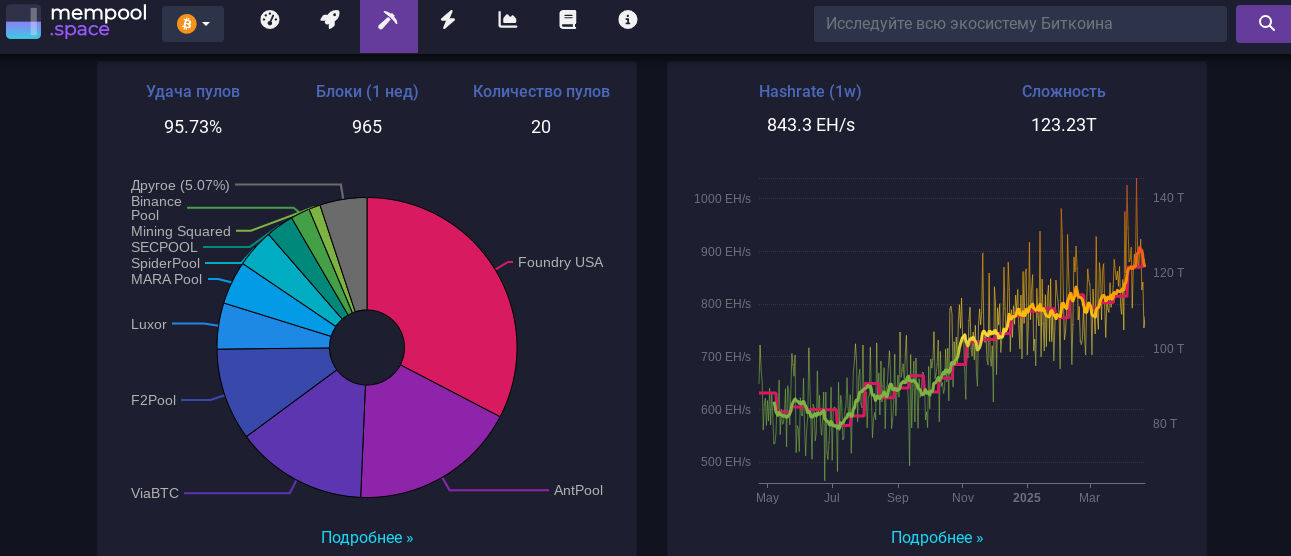Click the ViaBTC pool label
The width and height of the screenshot is (1291, 556).
tap(155, 493)
